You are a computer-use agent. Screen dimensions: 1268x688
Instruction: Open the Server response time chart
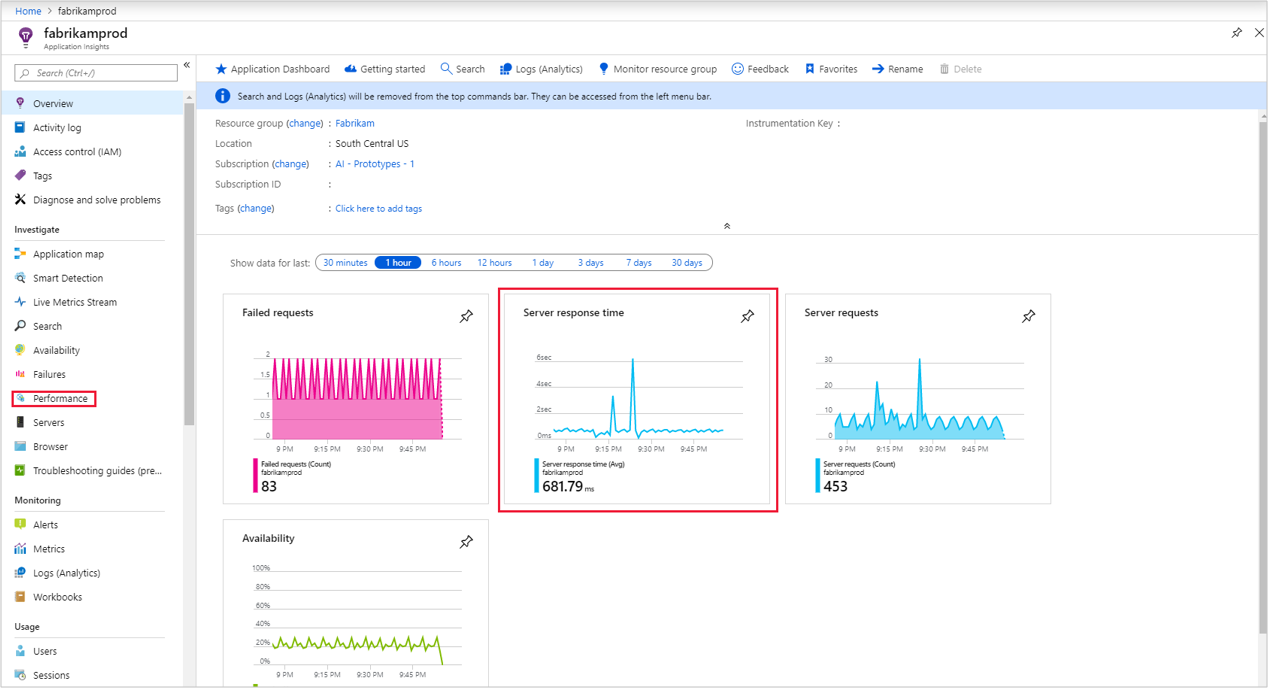click(x=637, y=400)
